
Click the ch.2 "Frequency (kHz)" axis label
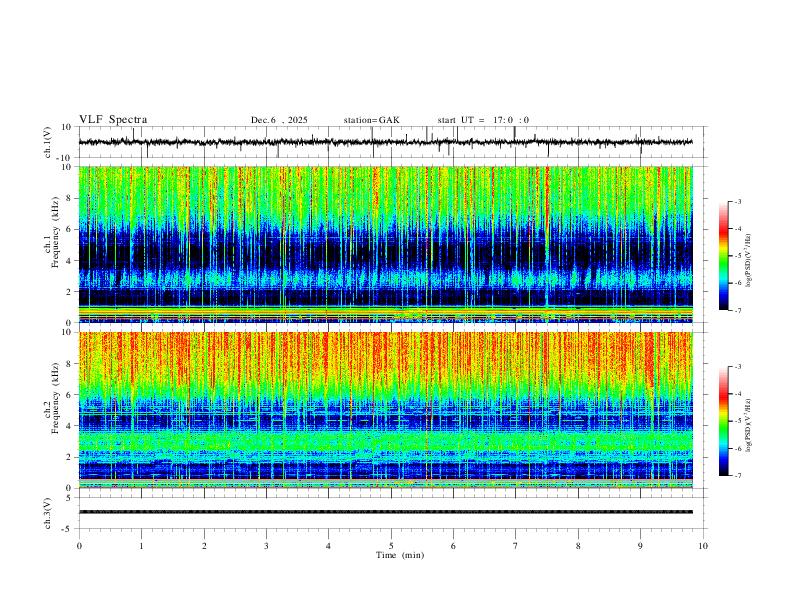[x=55, y=397]
